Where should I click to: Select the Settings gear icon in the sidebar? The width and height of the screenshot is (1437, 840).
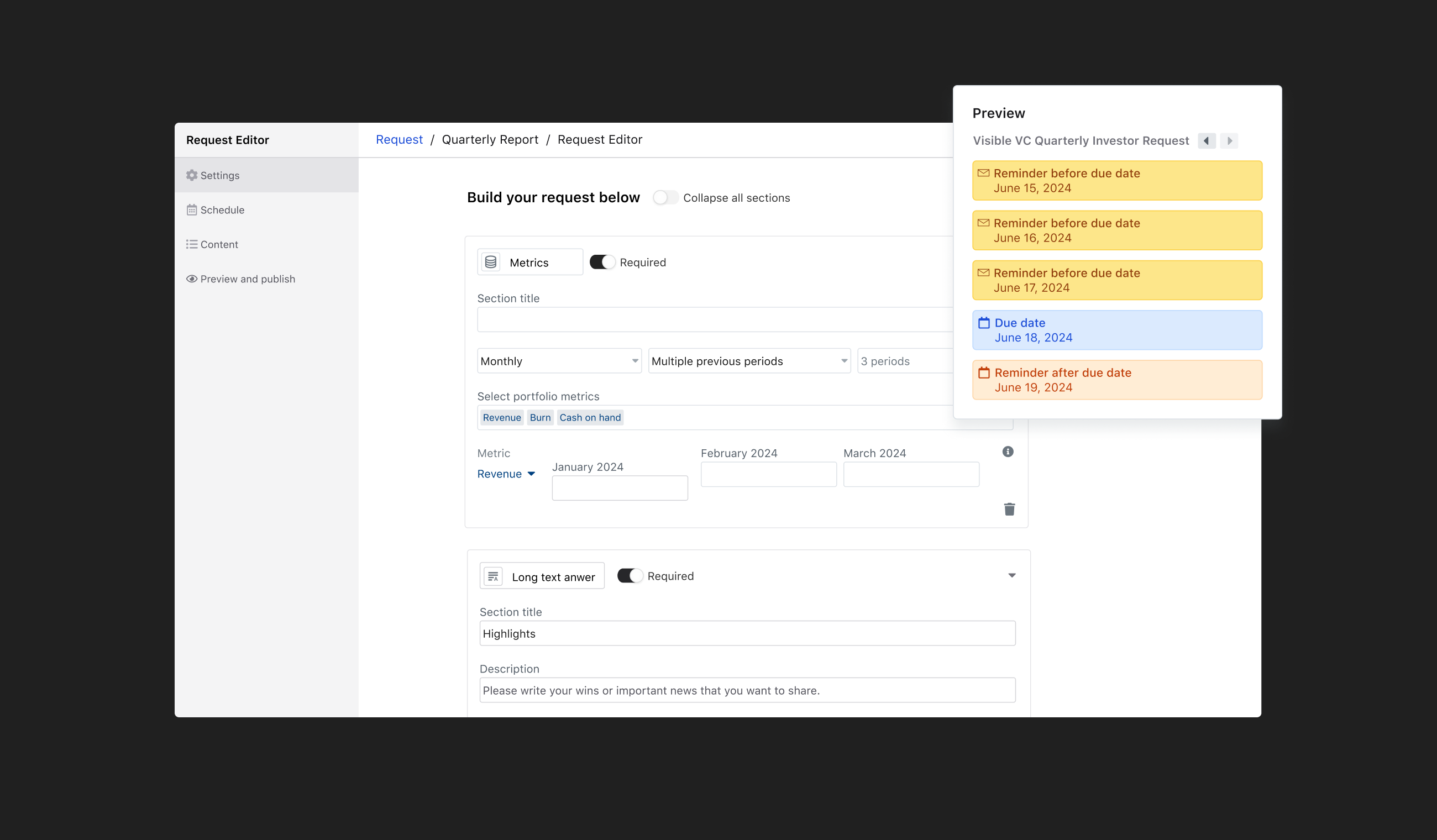point(192,175)
